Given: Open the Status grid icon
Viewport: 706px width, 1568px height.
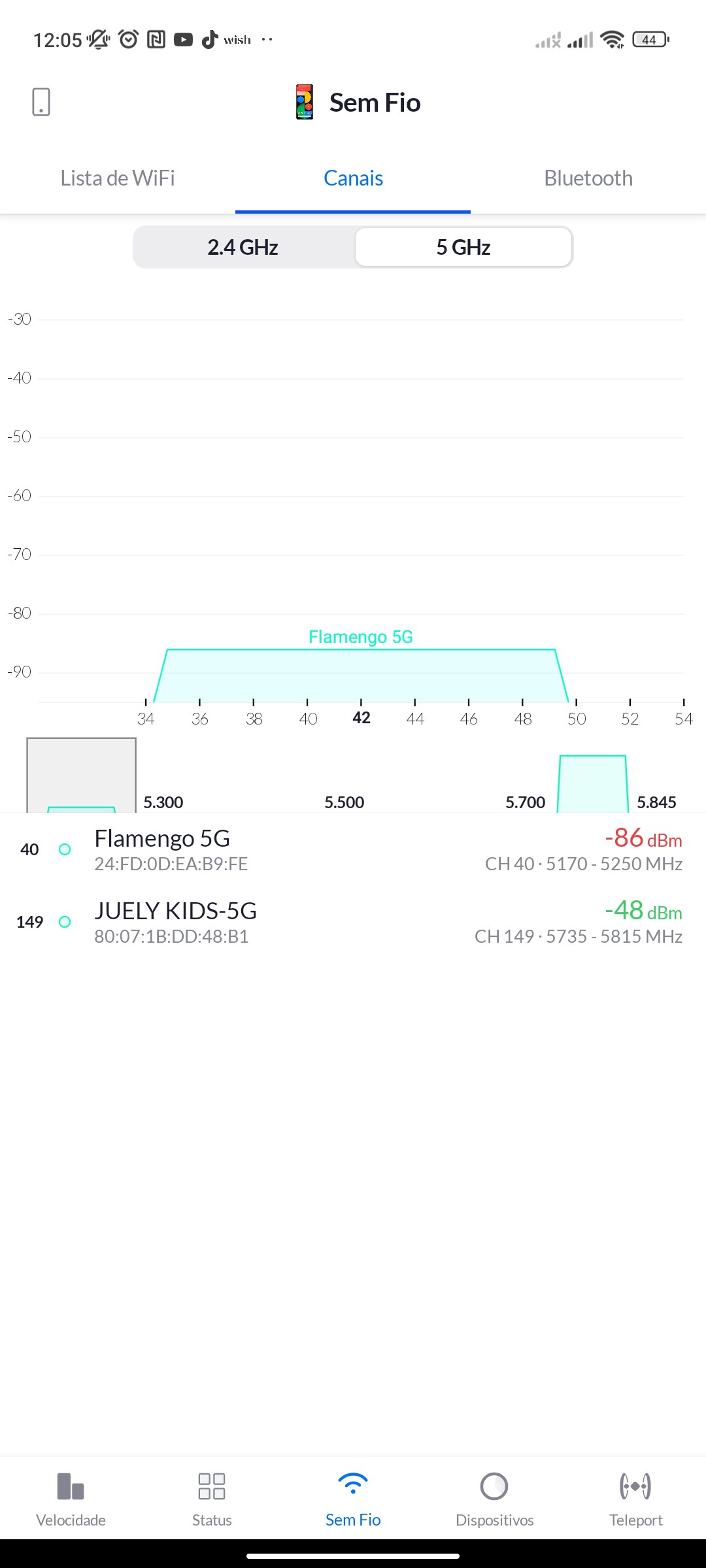Looking at the screenshot, I should pyautogui.click(x=212, y=1486).
